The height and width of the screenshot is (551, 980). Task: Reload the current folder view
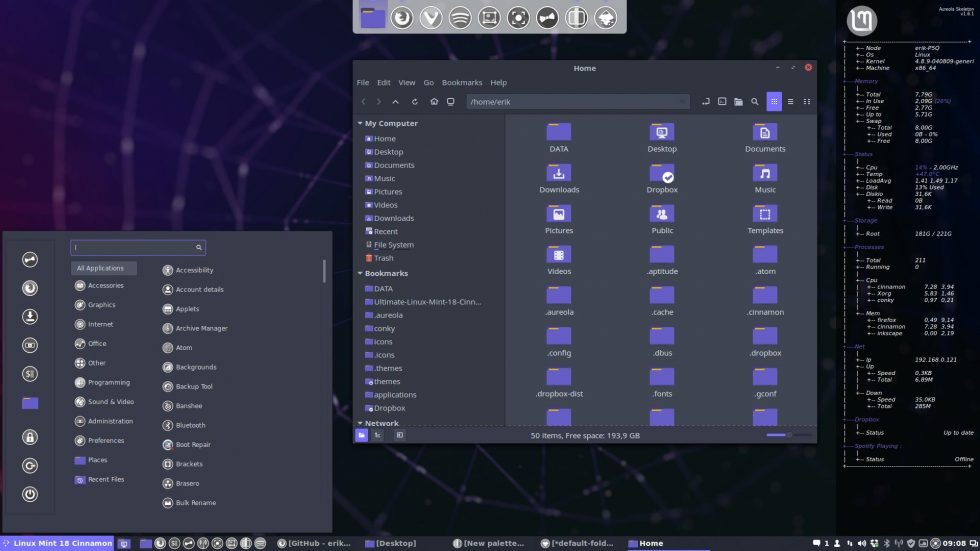pyautogui.click(x=414, y=101)
